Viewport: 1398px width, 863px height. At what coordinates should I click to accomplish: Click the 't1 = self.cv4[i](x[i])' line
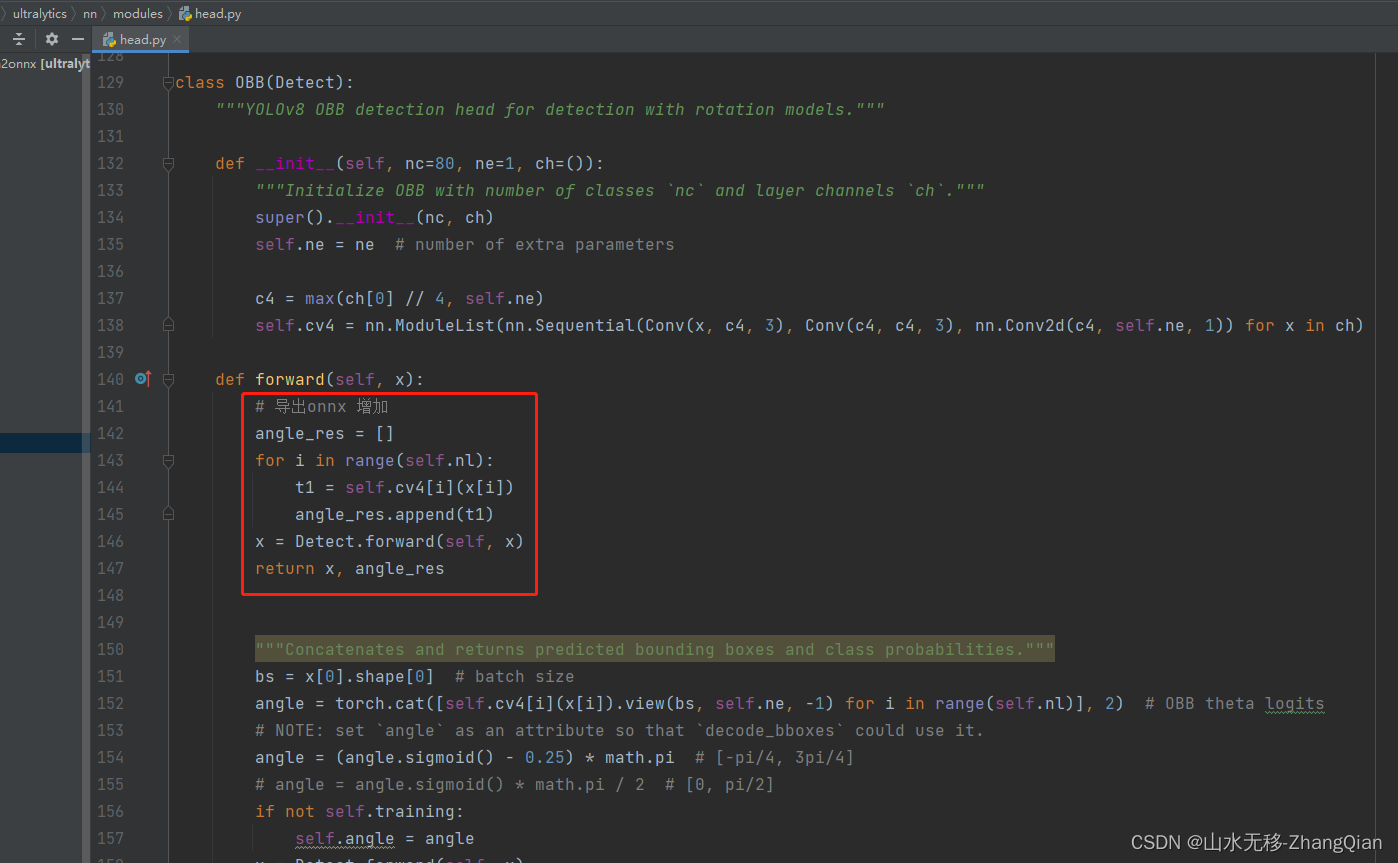pos(405,488)
